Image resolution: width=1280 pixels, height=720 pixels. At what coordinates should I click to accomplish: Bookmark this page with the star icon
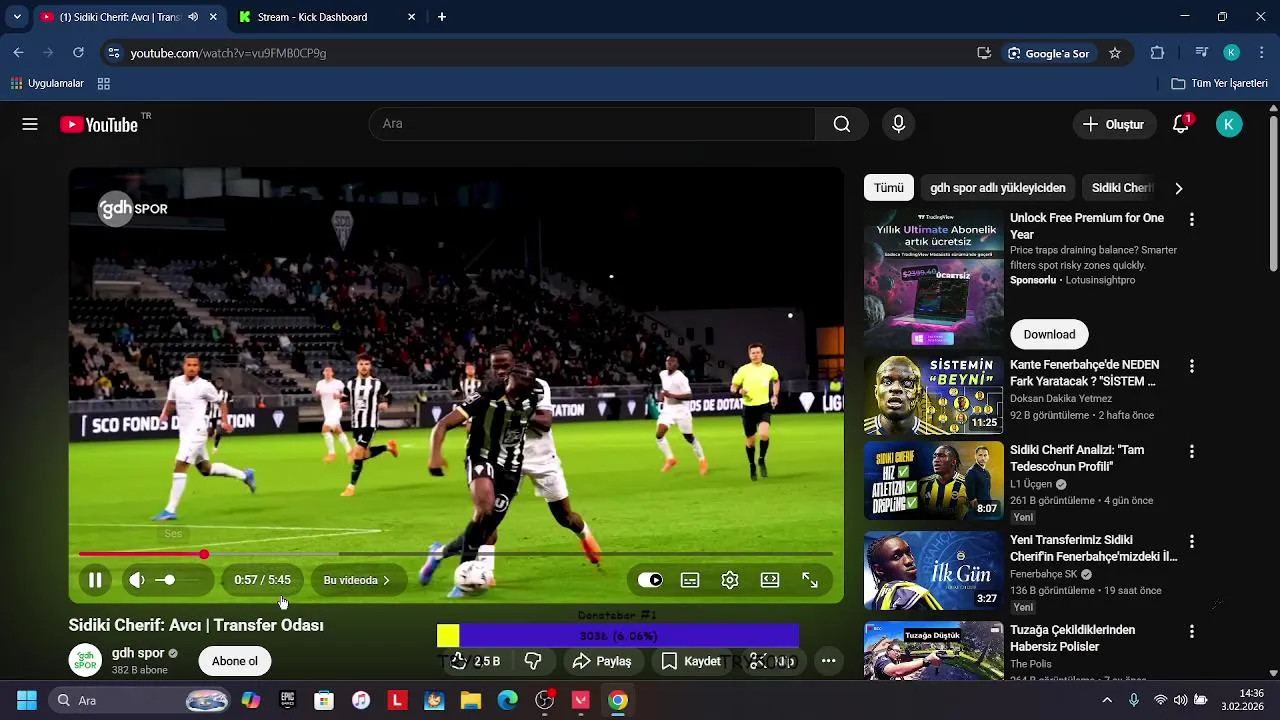[x=1115, y=53]
